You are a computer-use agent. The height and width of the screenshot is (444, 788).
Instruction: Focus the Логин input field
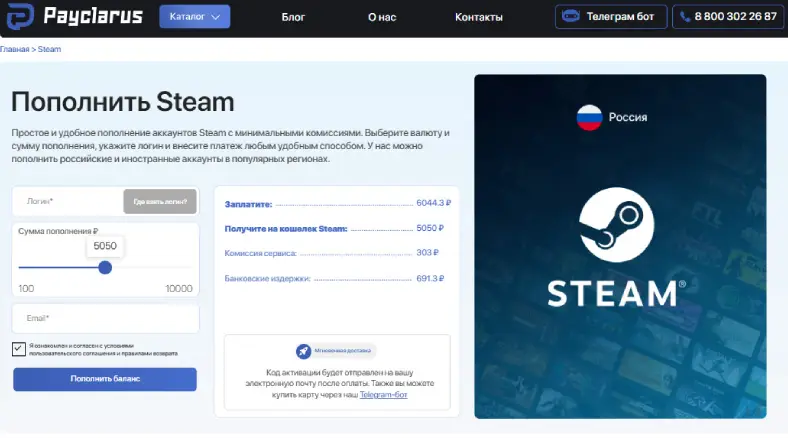point(68,201)
